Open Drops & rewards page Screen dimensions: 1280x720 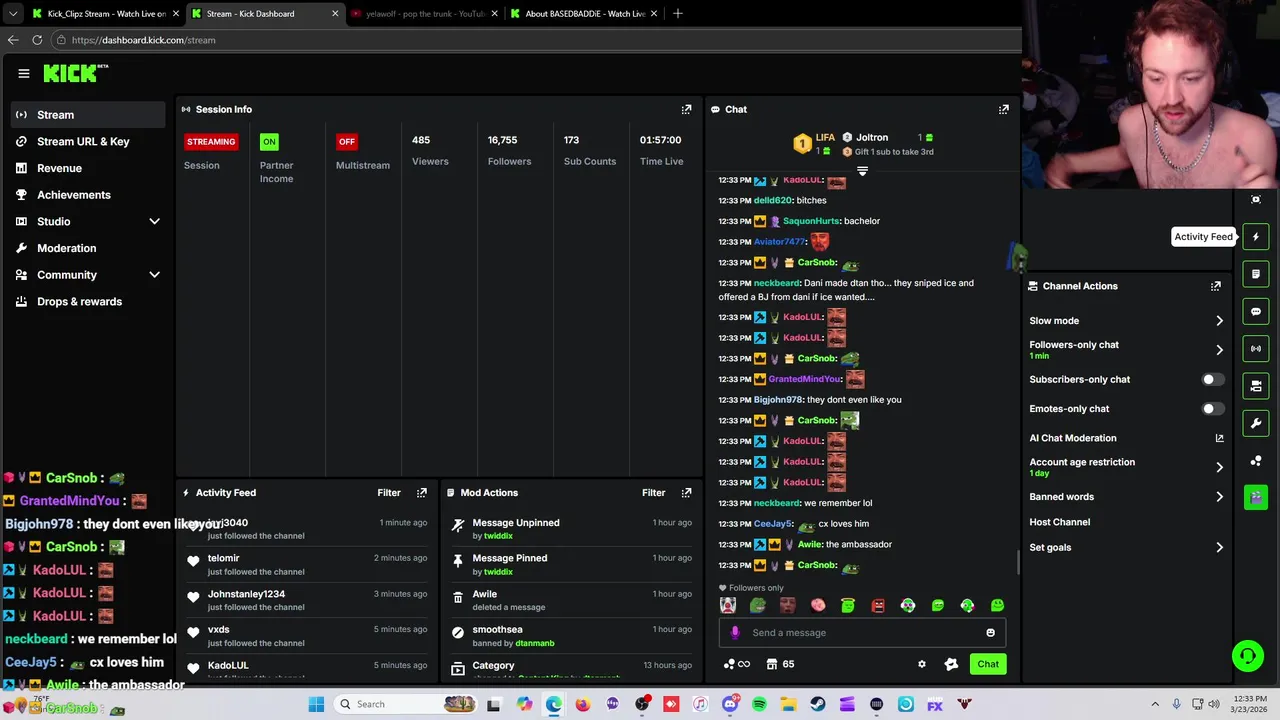88,302
